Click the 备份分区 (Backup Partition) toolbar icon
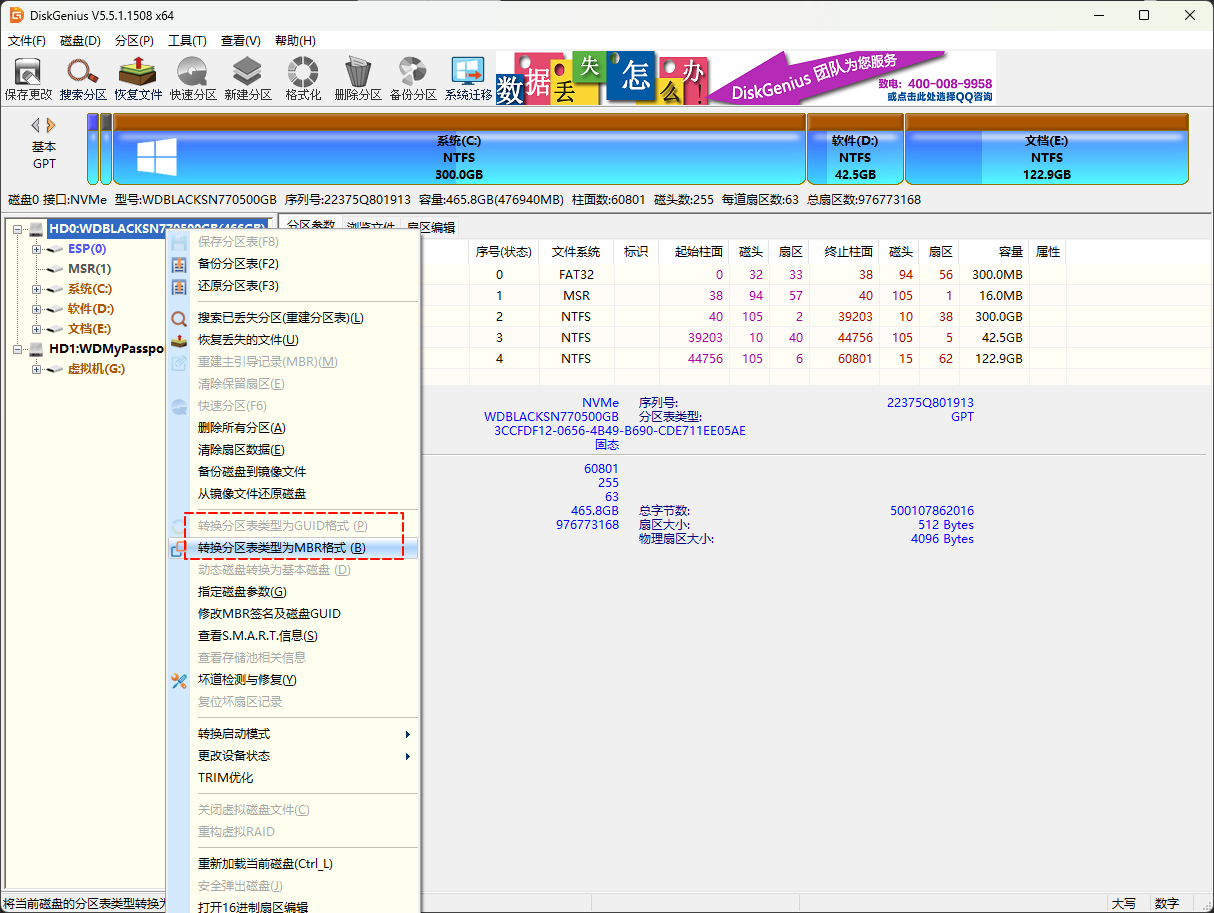This screenshot has height=913, width=1214. (x=413, y=78)
